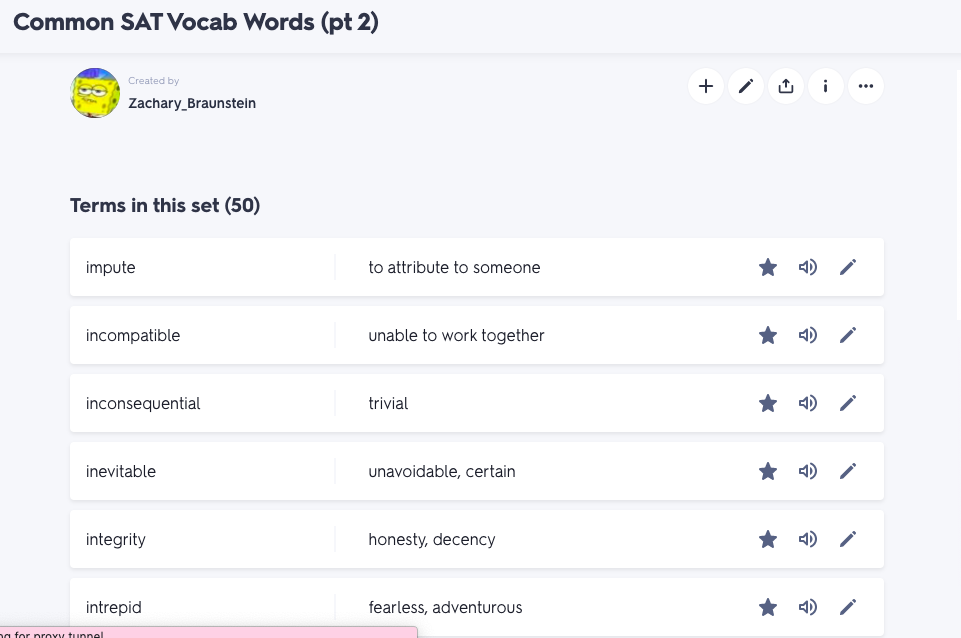Open Zachary_Braunstein's profile link
Viewport: 961px width, 638px height.
point(192,103)
